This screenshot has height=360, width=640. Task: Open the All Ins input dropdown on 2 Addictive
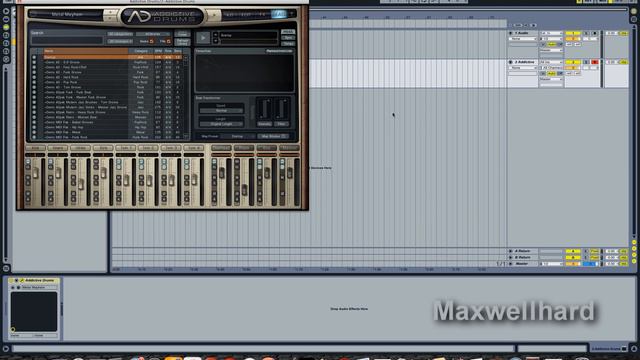coord(551,62)
